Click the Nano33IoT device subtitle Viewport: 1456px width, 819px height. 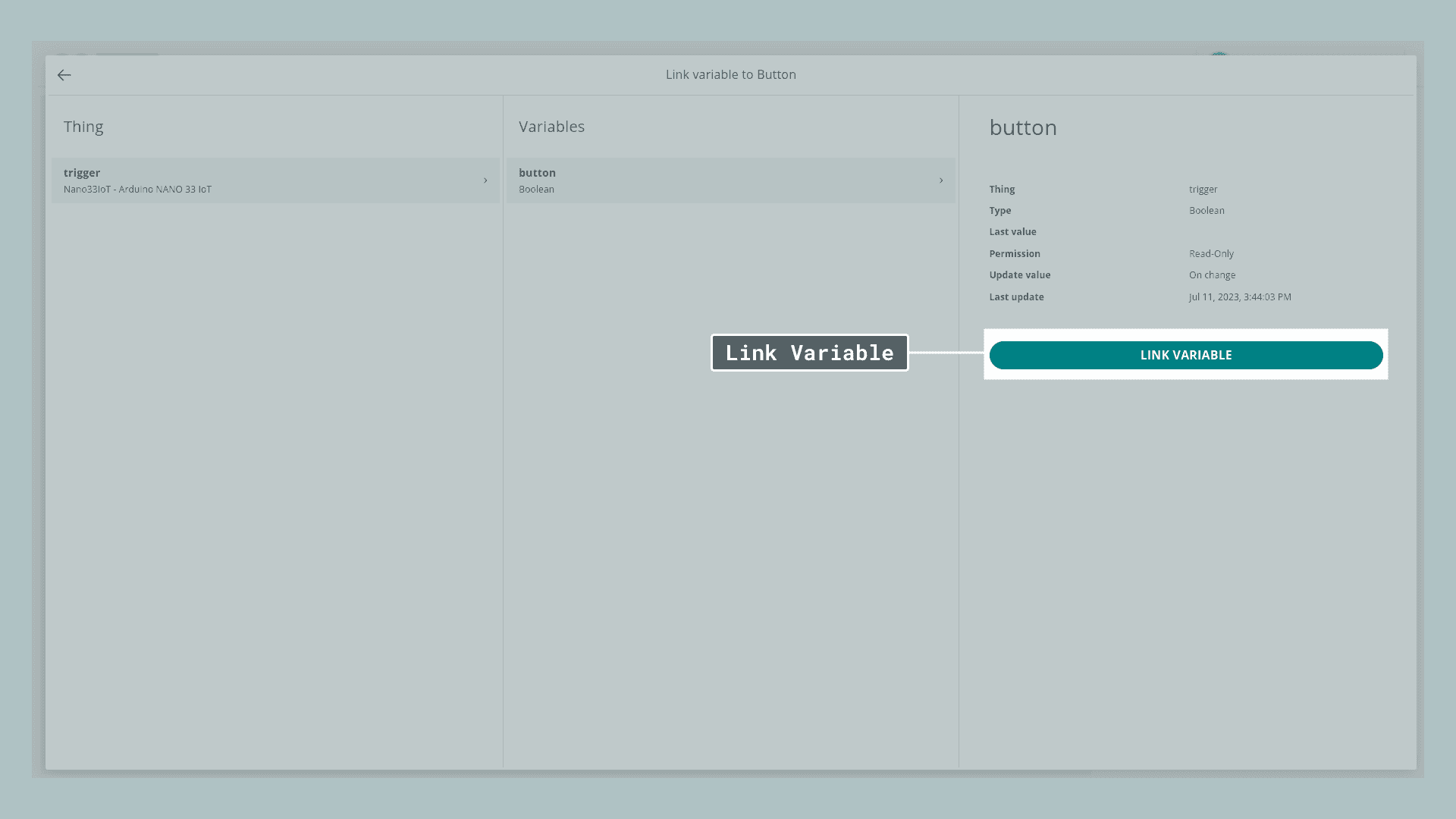tap(137, 190)
